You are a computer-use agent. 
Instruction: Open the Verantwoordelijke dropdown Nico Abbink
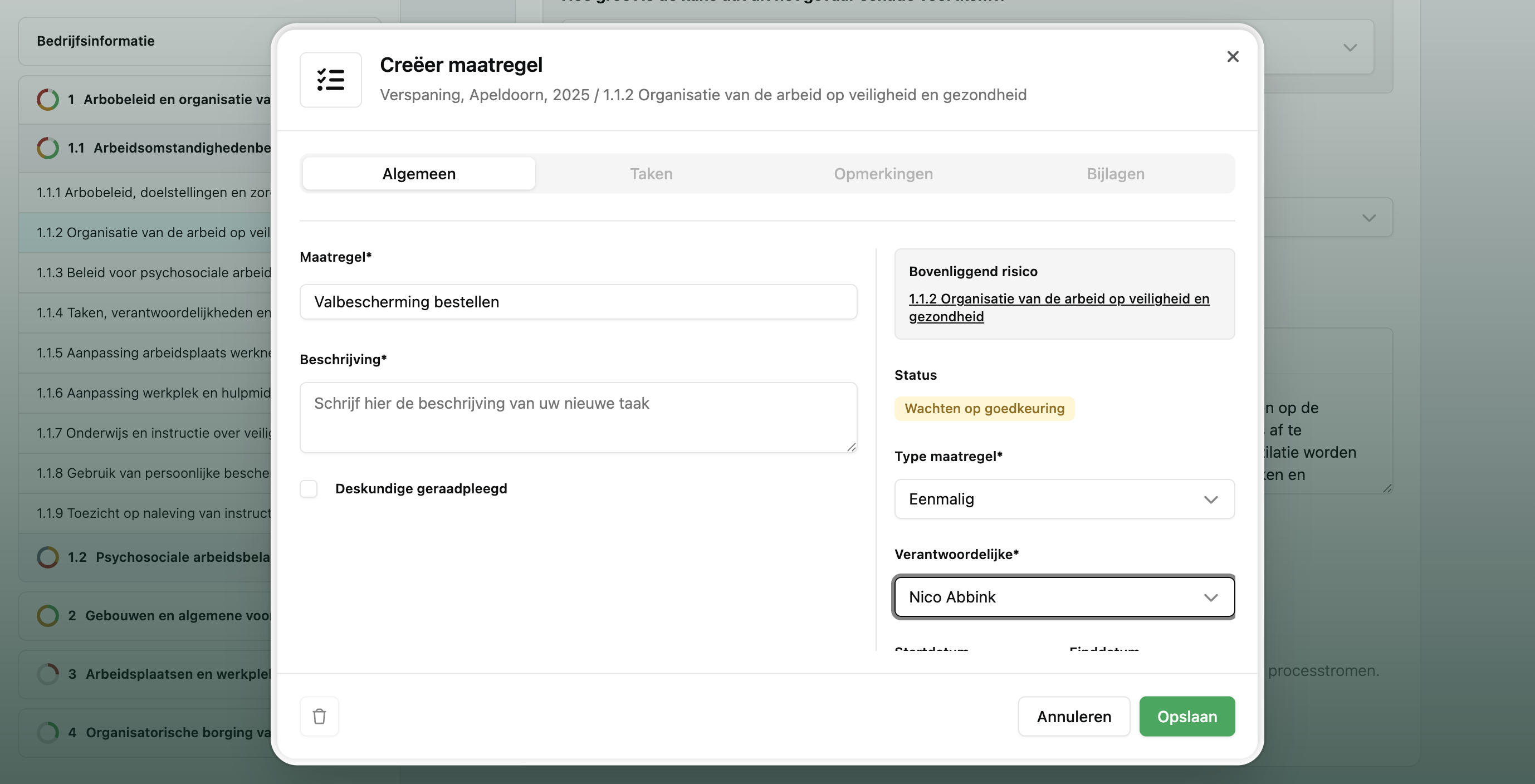[1064, 597]
